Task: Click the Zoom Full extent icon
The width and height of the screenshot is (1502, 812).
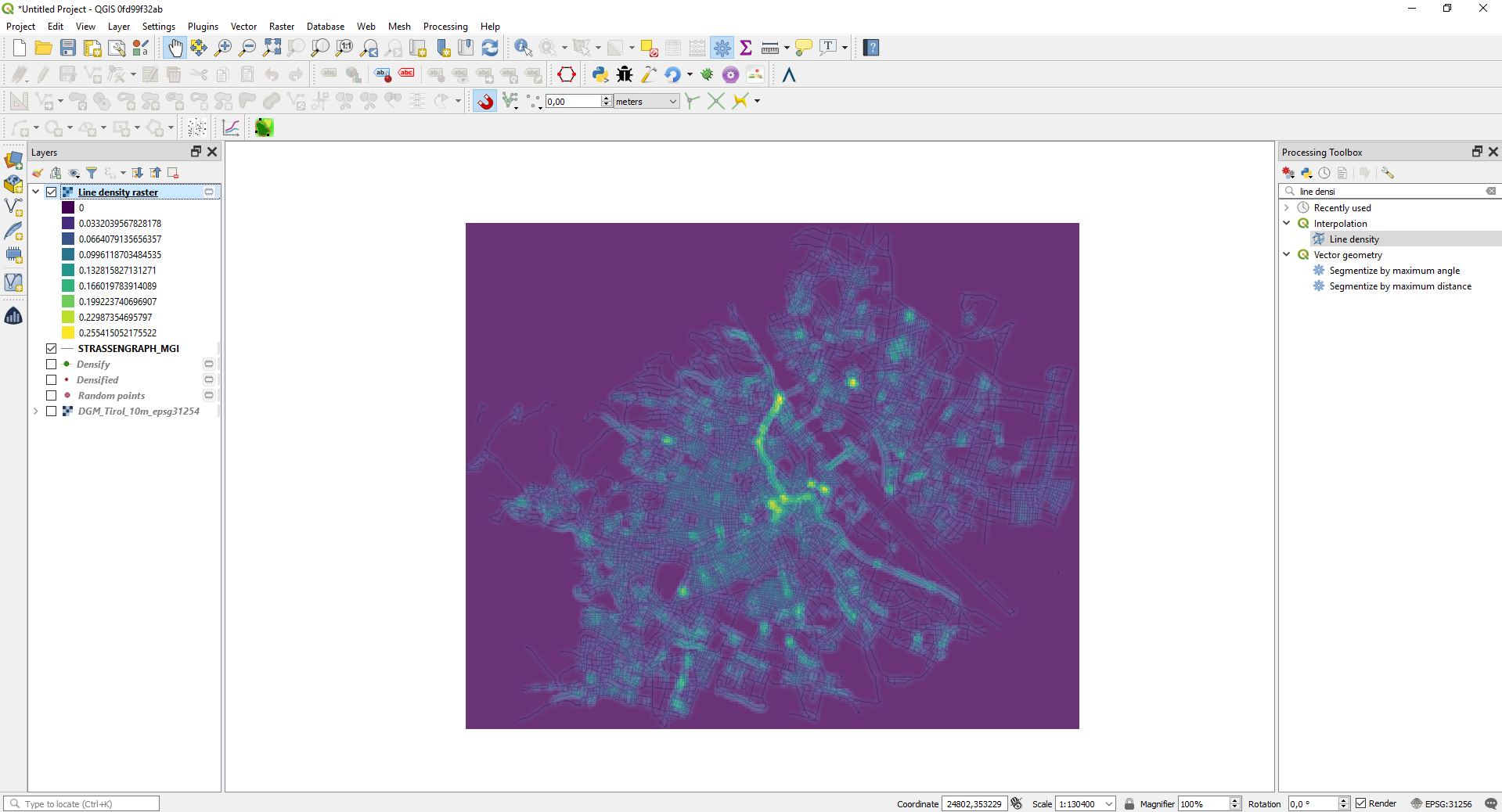Action: [x=272, y=49]
